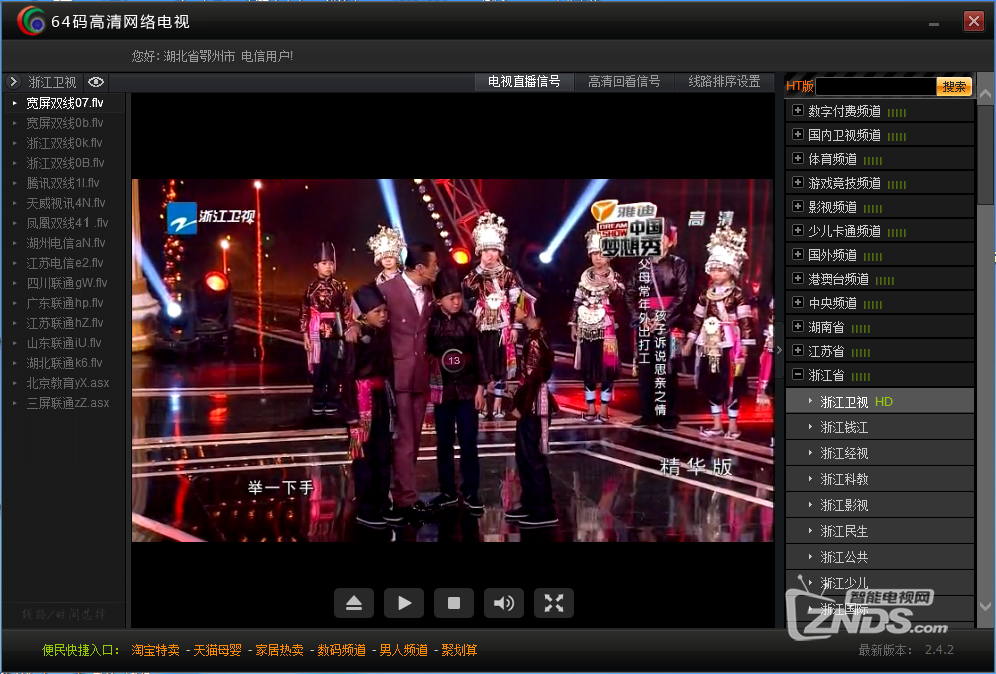Click the channel list scrollbar down arrow
Screen dimensions: 996x674
coord(985,607)
